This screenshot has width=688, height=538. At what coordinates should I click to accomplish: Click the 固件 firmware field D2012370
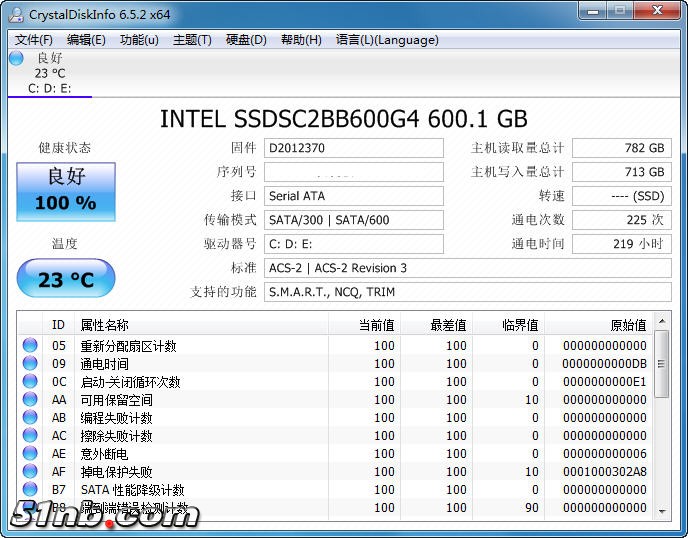[x=353, y=148]
